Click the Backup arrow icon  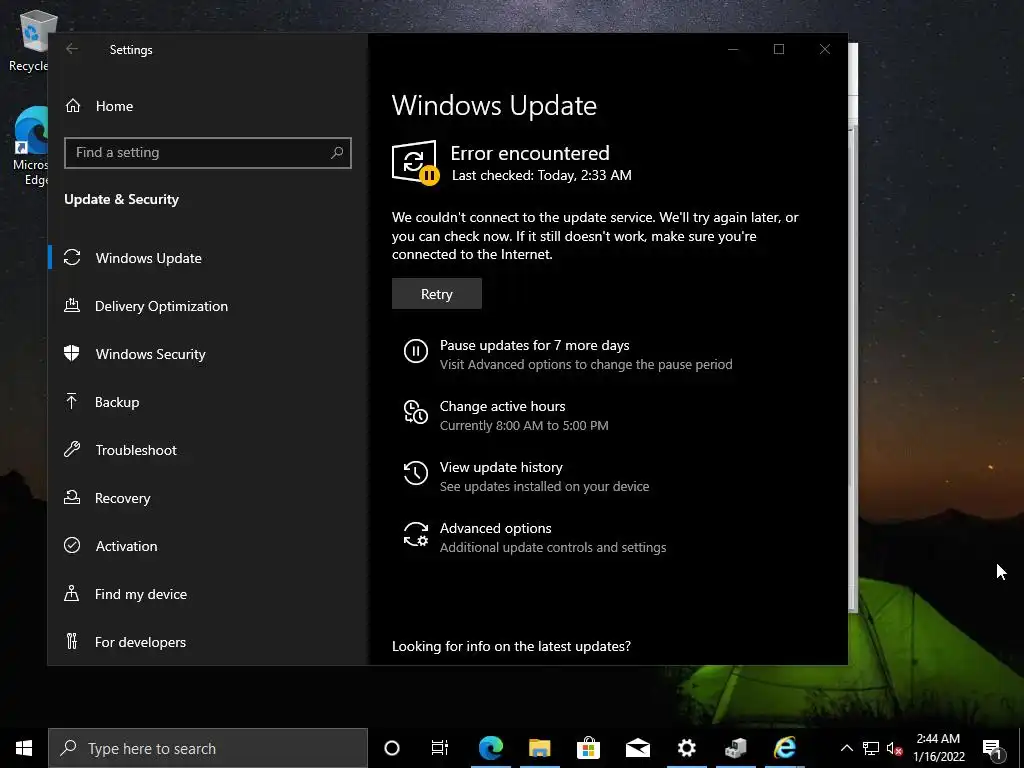(x=72, y=401)
